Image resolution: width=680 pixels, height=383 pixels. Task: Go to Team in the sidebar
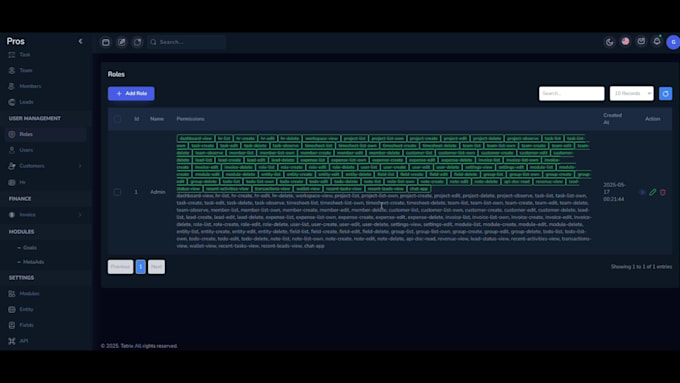(x=26, y=70)
